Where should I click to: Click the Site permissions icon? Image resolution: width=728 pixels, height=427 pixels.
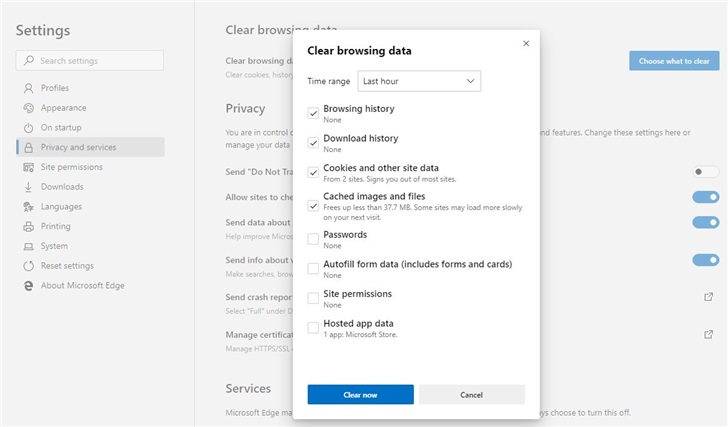click(29, 167)
